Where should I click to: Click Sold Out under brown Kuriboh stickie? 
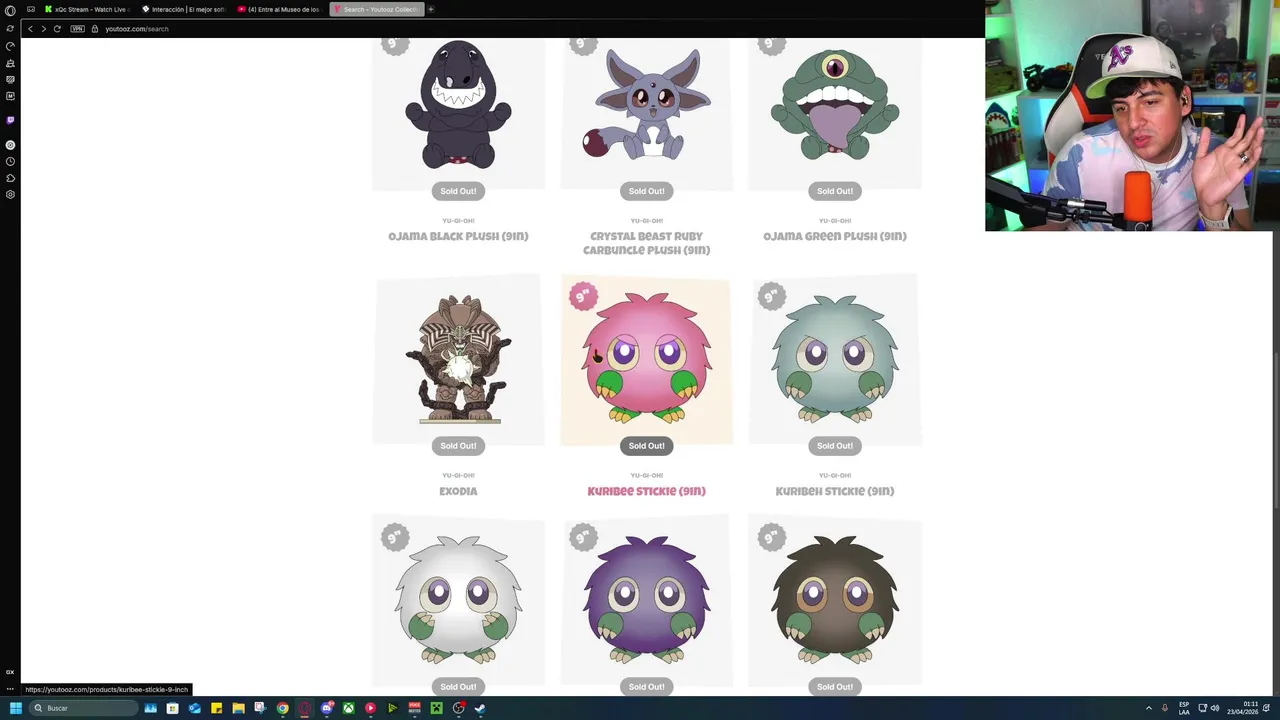(x=834, y=687)
